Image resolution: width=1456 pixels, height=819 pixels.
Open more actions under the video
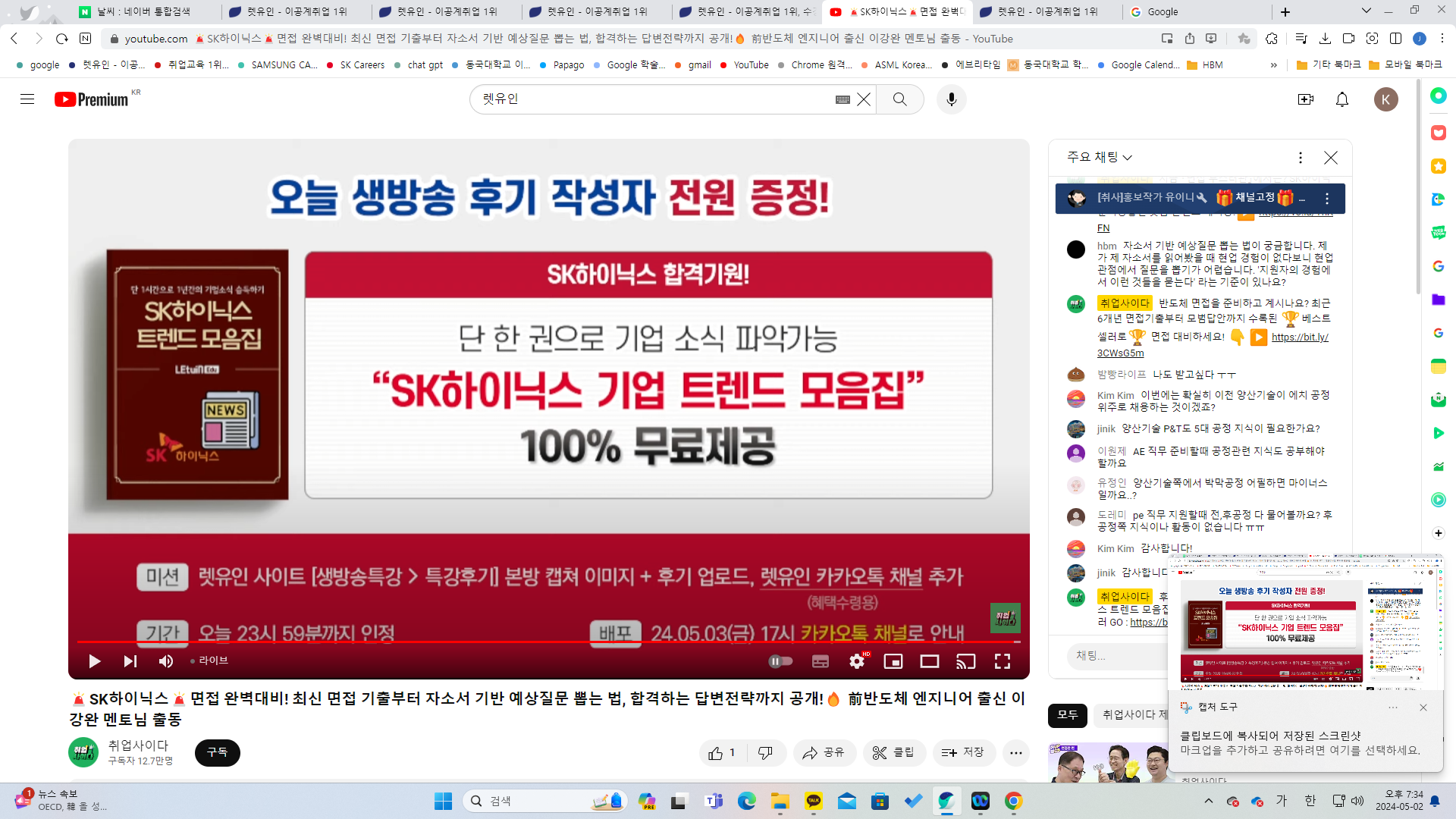[x=1016, y=753]
